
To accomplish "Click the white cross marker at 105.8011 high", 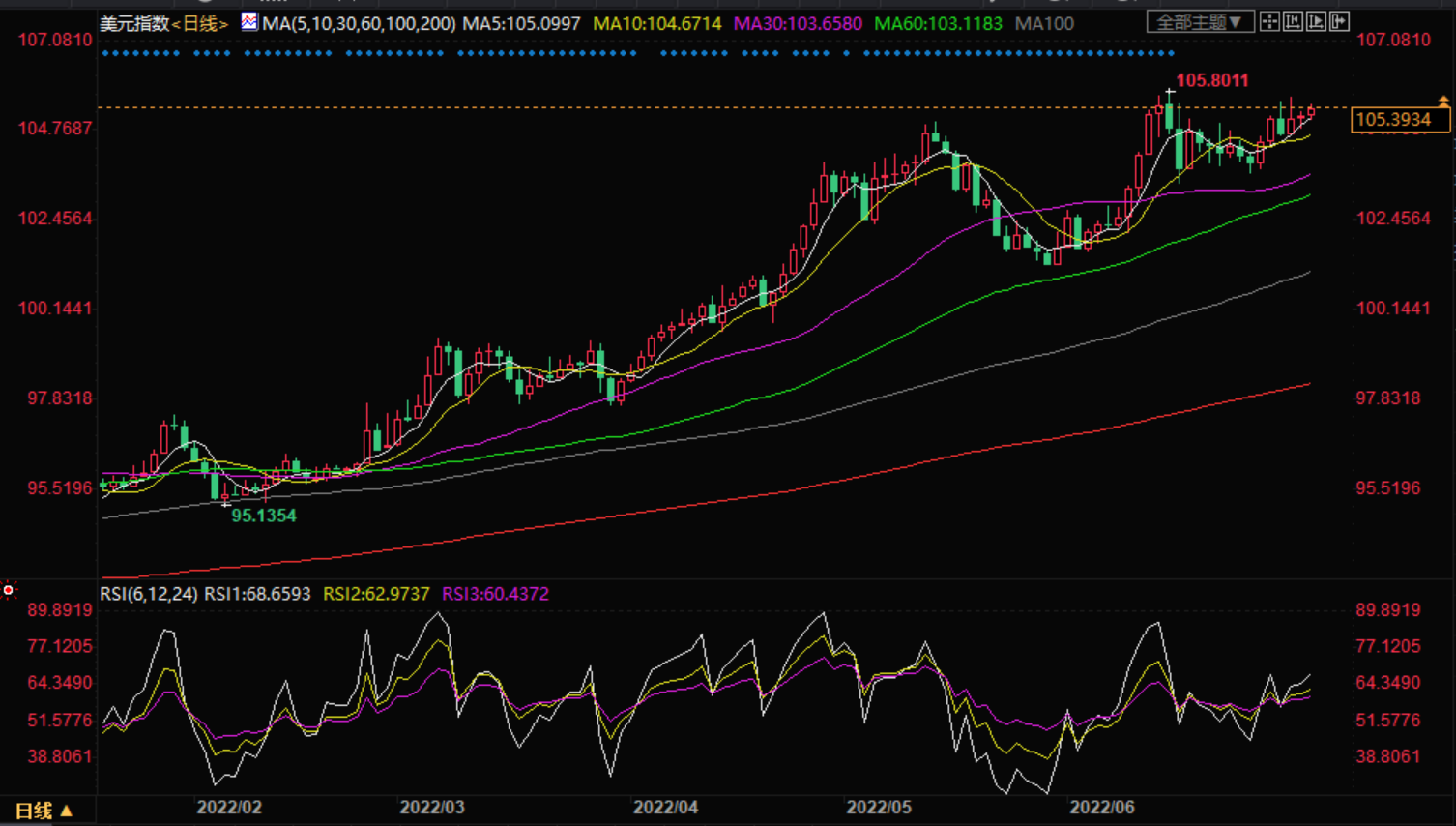I will point(1170,93).
